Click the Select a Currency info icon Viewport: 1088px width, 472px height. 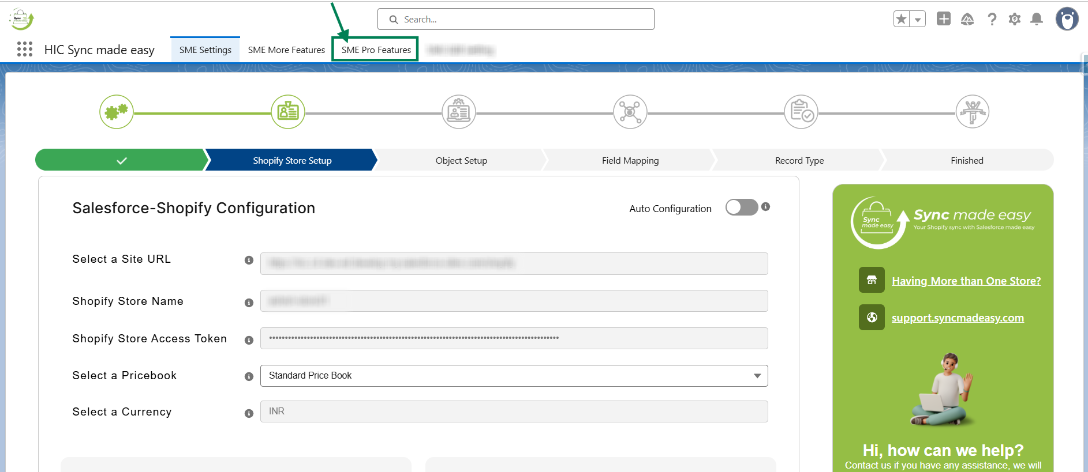pos(248,413)
